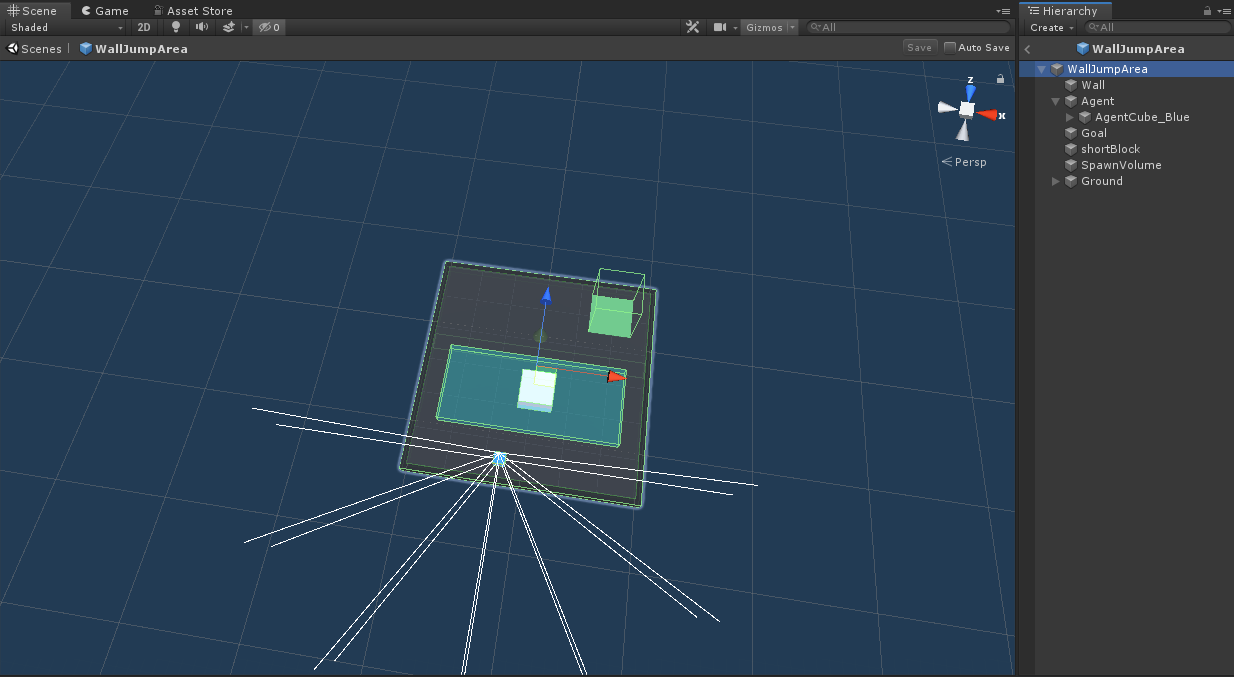Click the red X axis cone of the orientation gizmo
The width and height of the screenshot is (1234, 677).
click(987, 114)
